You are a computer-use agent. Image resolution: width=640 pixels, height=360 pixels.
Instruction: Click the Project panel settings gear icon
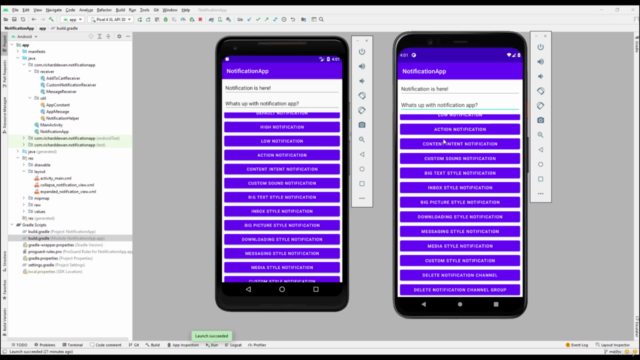119,36
